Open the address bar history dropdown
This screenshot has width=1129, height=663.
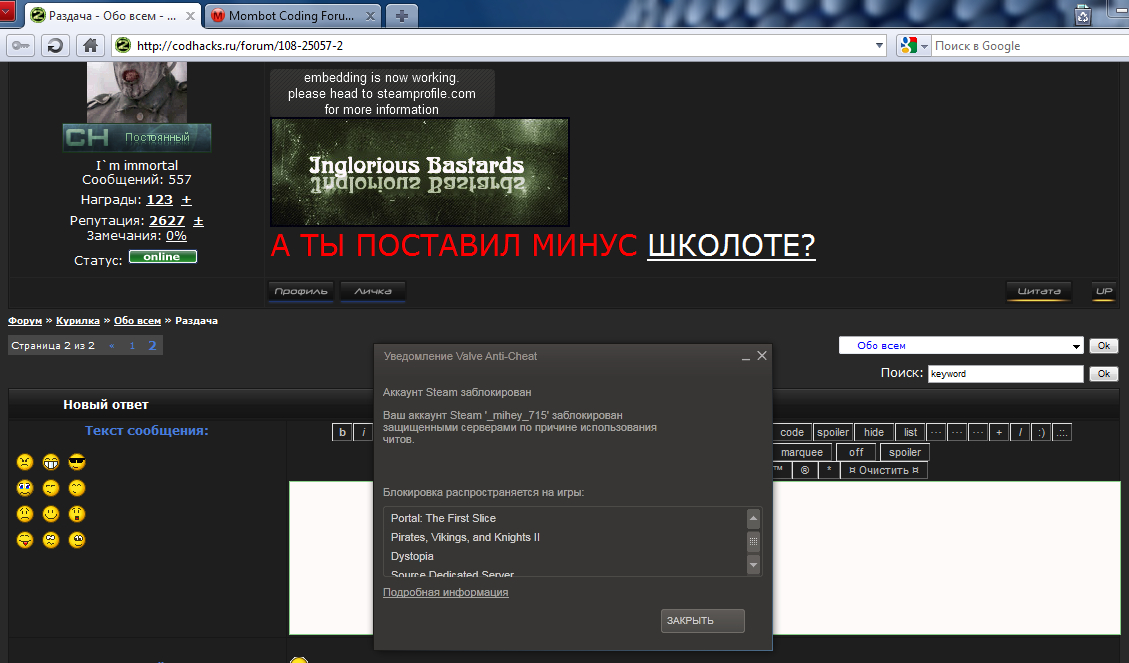coord(879,45)
